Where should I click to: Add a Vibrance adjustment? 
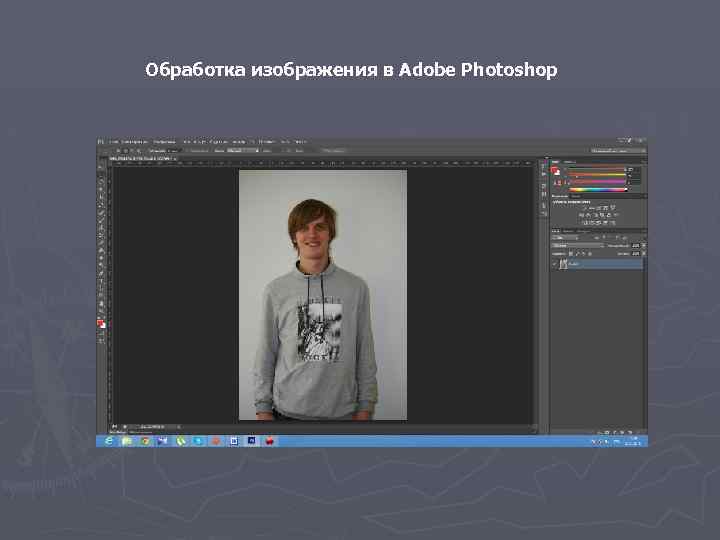click(613, 208)
